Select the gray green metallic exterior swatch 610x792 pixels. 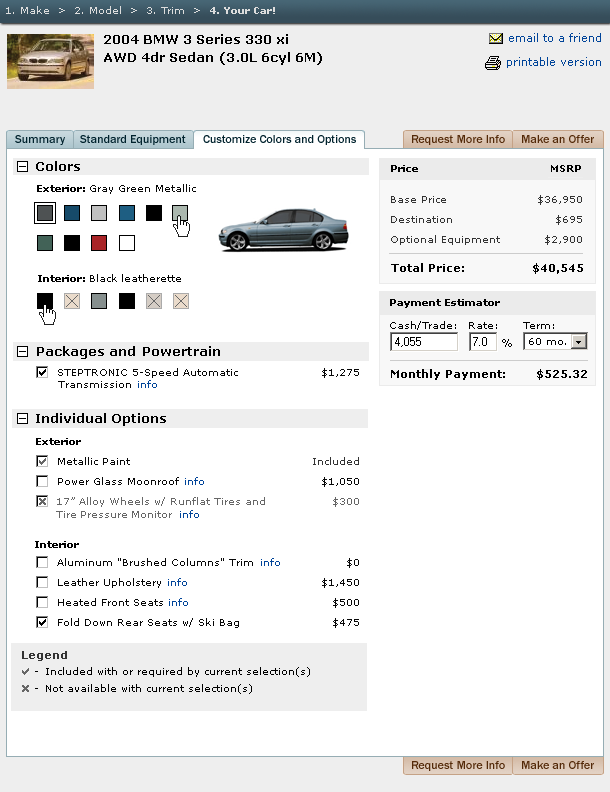pyautogui.click(x=180, y=212)
